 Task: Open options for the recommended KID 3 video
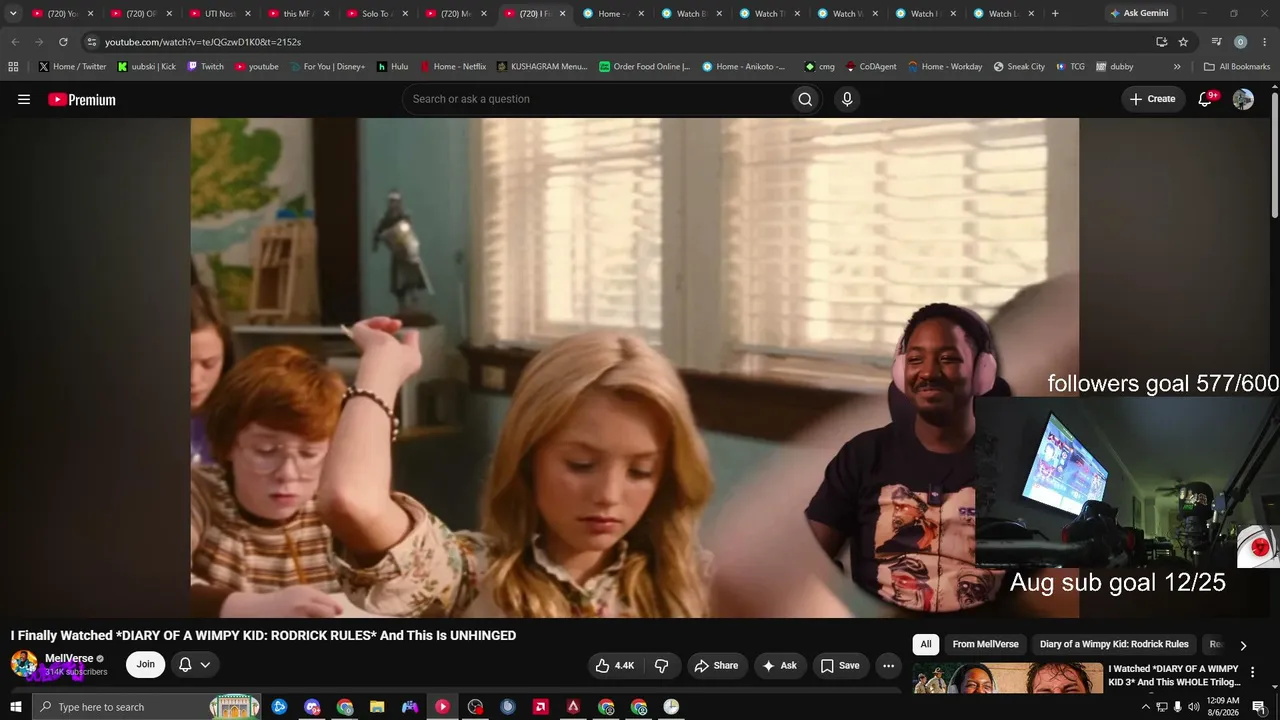tap(1252, 672)
